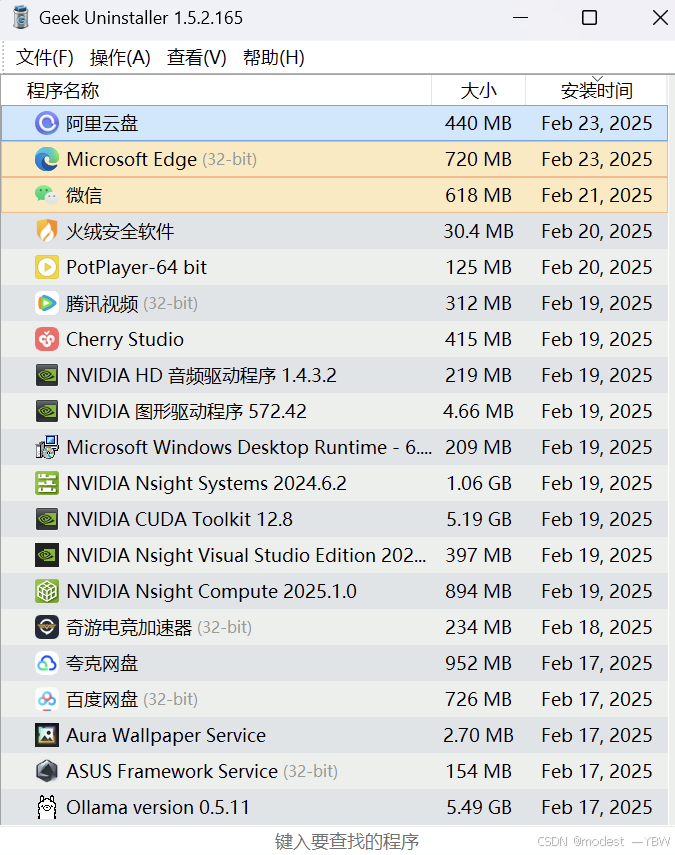Click the 1.06 GB size value
The height and width of the screenshot is (855, 675).
pos(479,483)
